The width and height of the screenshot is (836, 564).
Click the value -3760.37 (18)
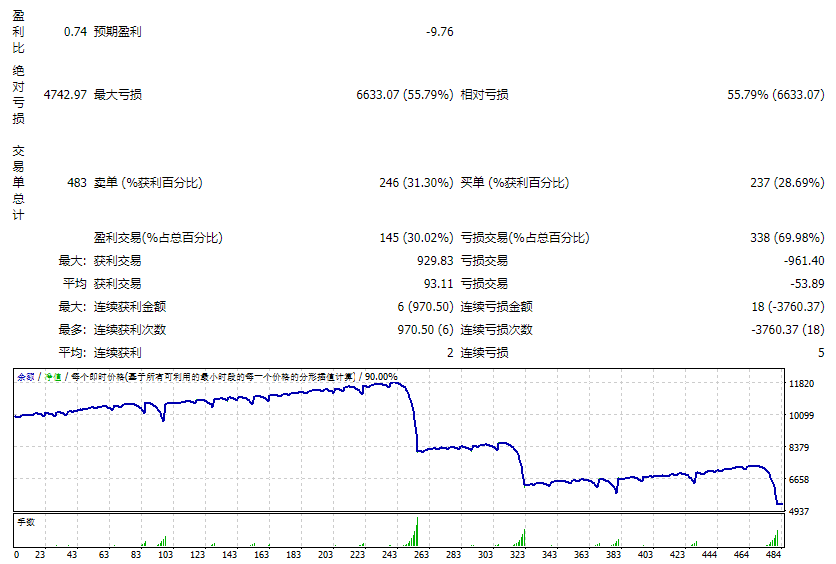(788, 329)
